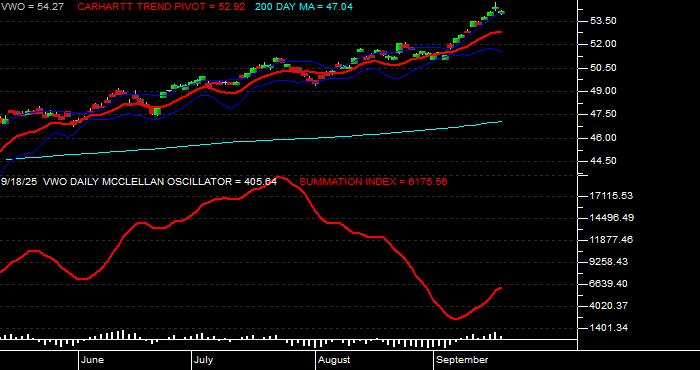Click the VWO DAILY MCCLELLAN OSCILLATOR = 405.64 label
This screenshot has width=700, height=370.
tap(160, 182)
